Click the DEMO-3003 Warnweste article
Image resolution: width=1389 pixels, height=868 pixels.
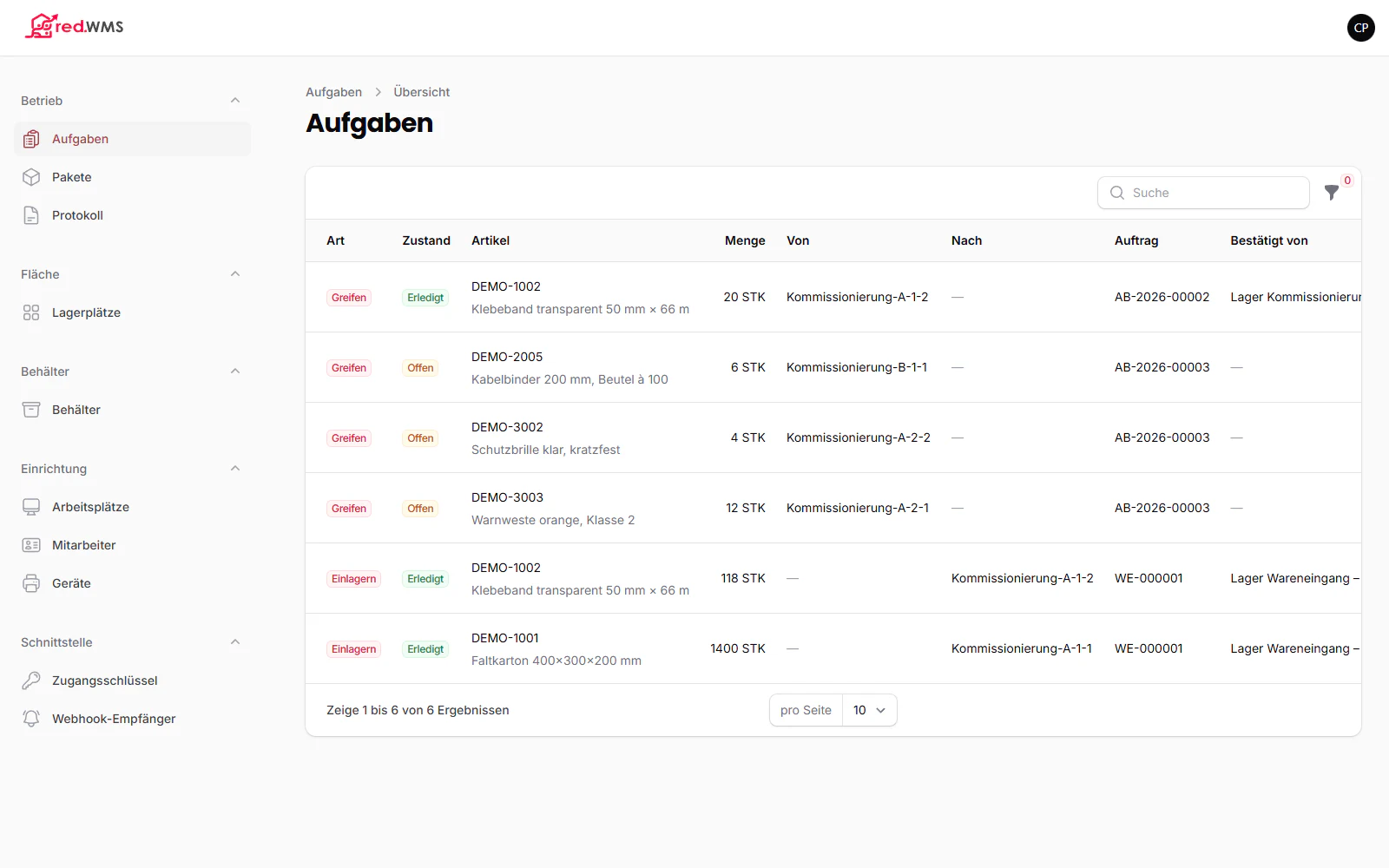(x=553, y=509)
